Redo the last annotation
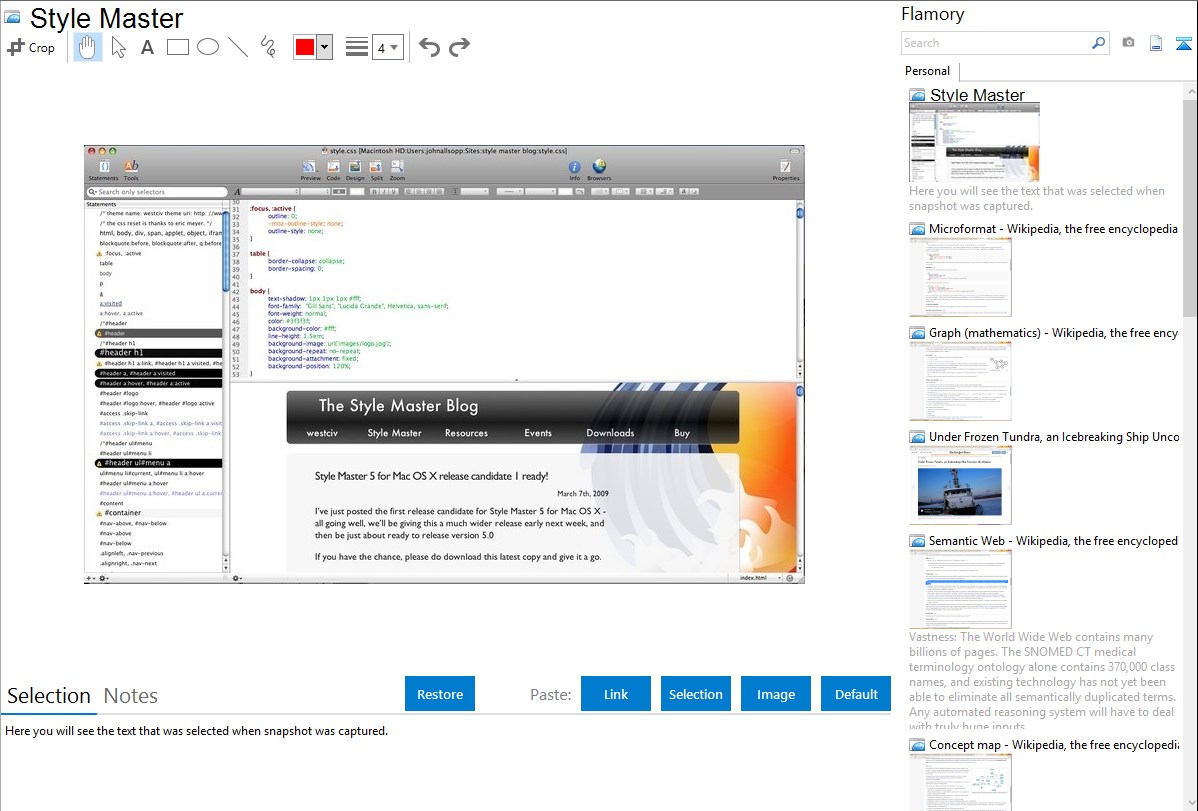 click(459, 47)
